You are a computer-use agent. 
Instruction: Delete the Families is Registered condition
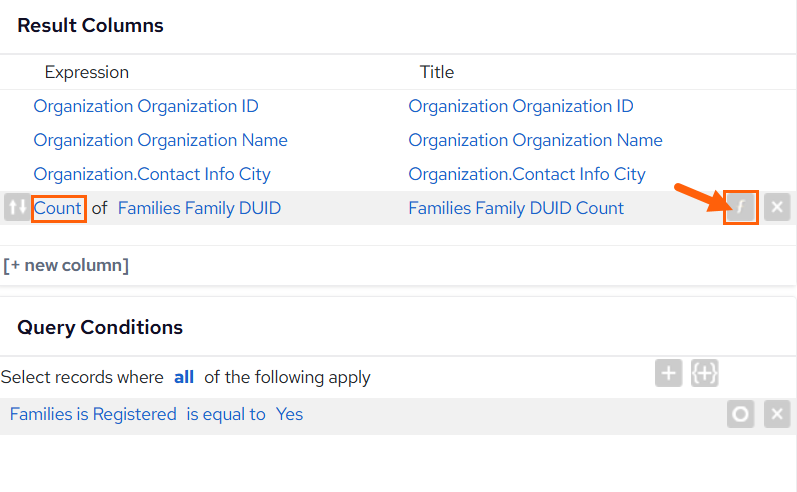[777, 414]
